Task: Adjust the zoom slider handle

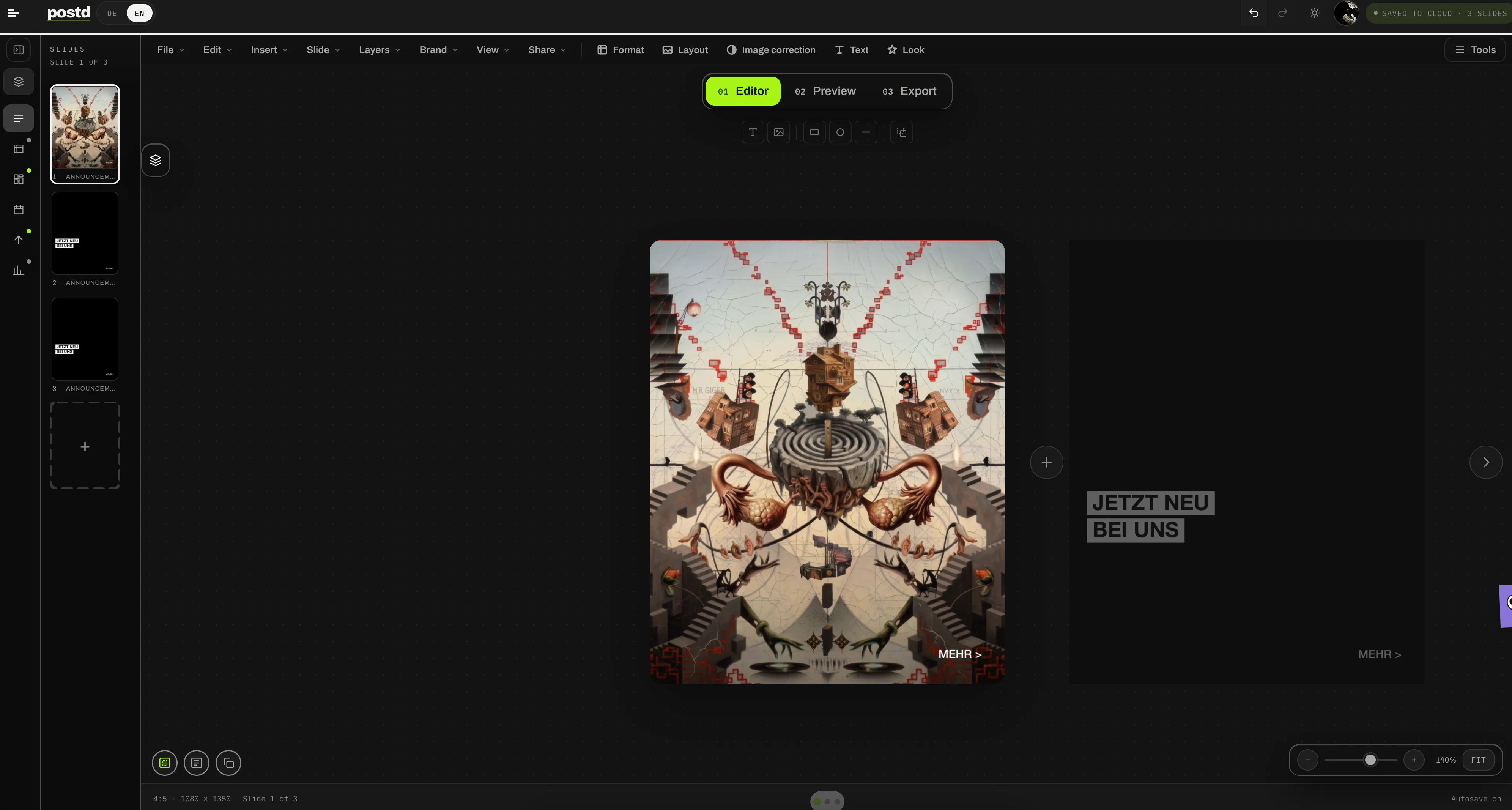Action: click(x=1370, y=760)
